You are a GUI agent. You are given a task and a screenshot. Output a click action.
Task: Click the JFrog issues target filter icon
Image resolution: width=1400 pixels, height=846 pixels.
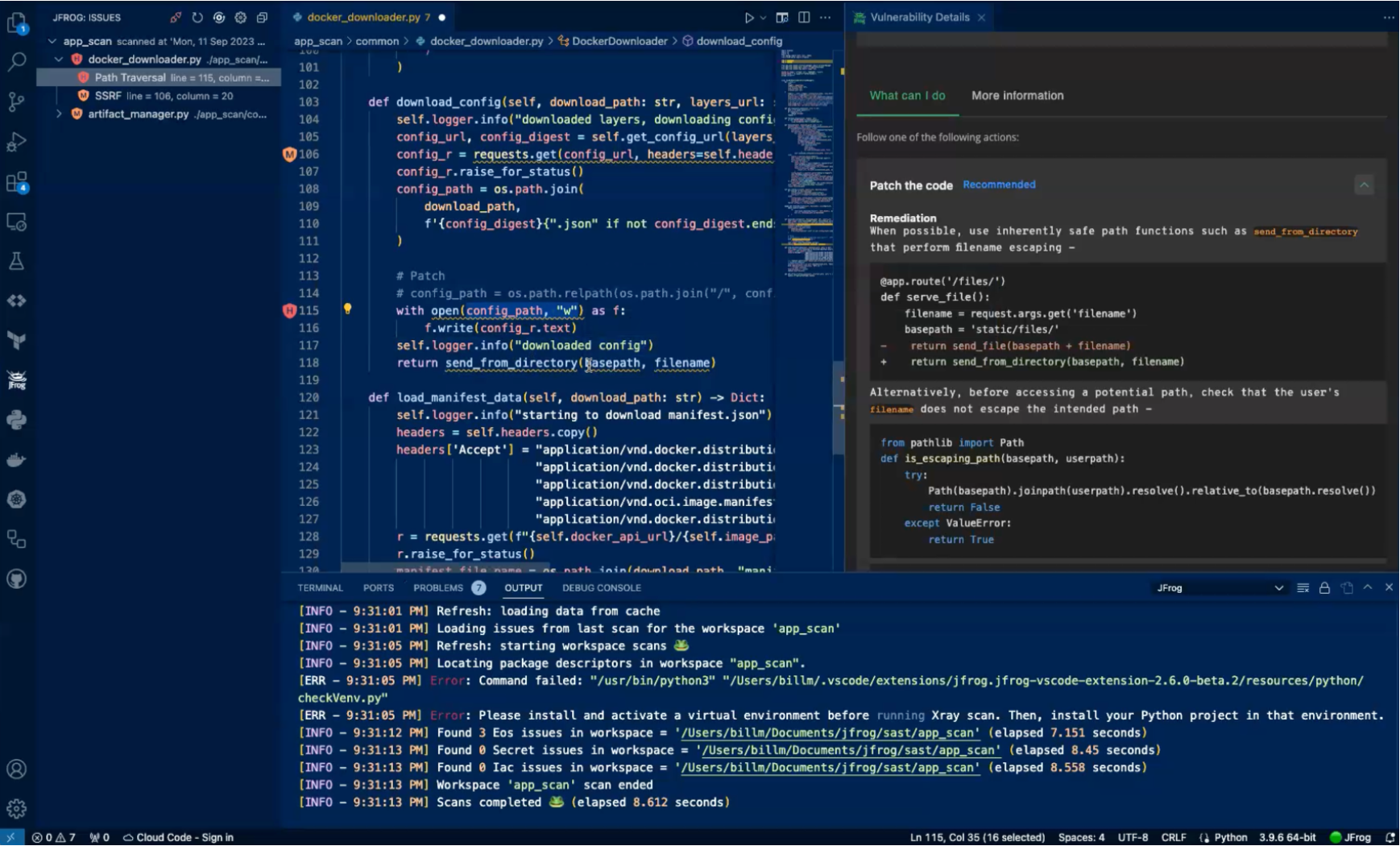pos(218,17)
